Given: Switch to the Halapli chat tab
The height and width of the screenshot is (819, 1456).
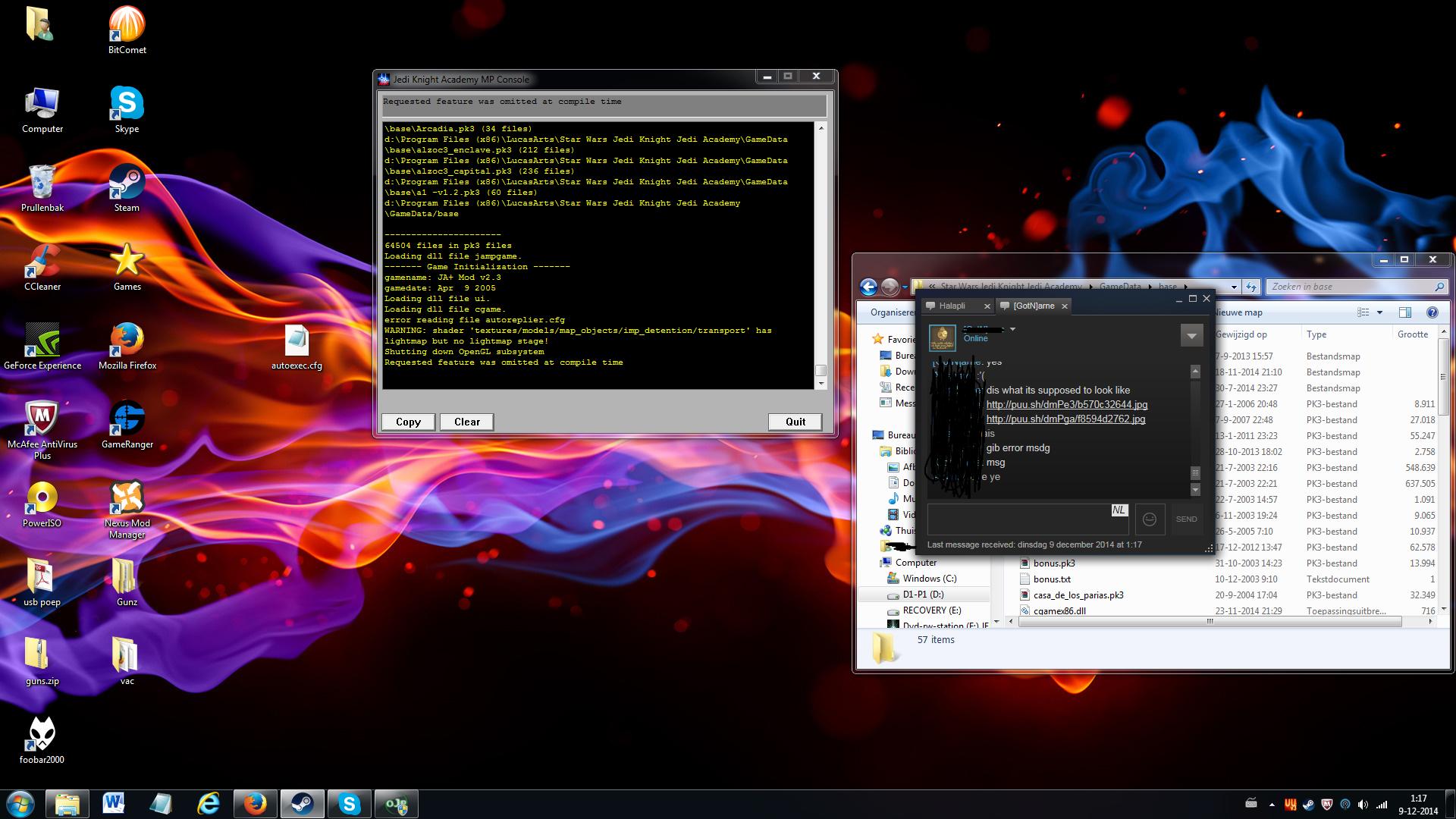Looking at the screenshot, I should (x=952, y=306).
